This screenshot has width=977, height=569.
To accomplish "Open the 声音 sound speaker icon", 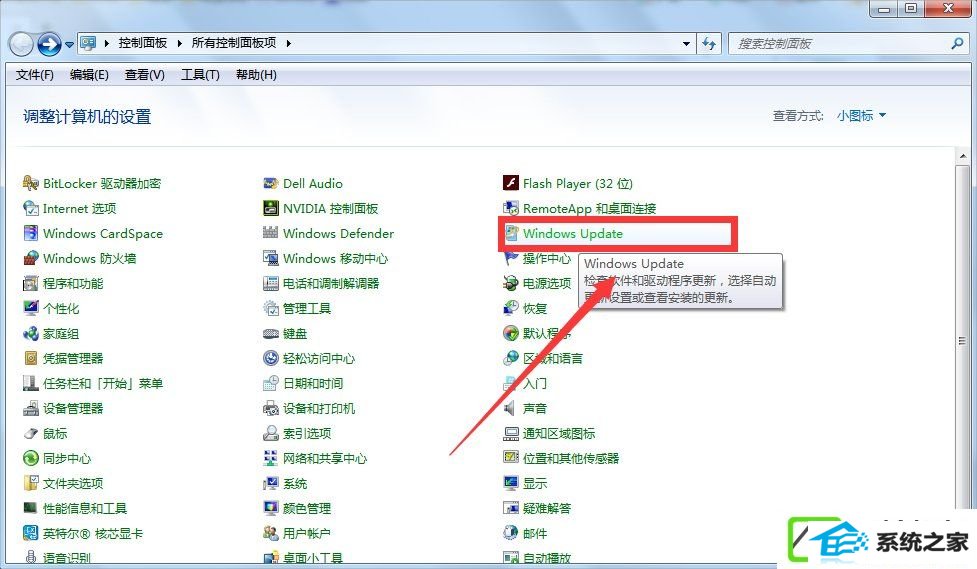I will 511,408.
